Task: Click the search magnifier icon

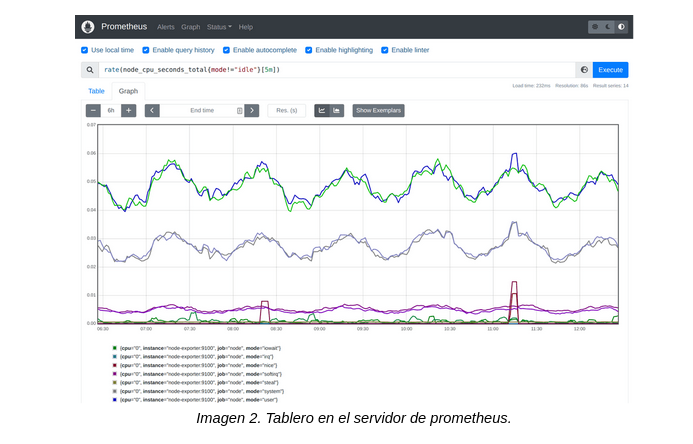Action: [x=90, y=70]
